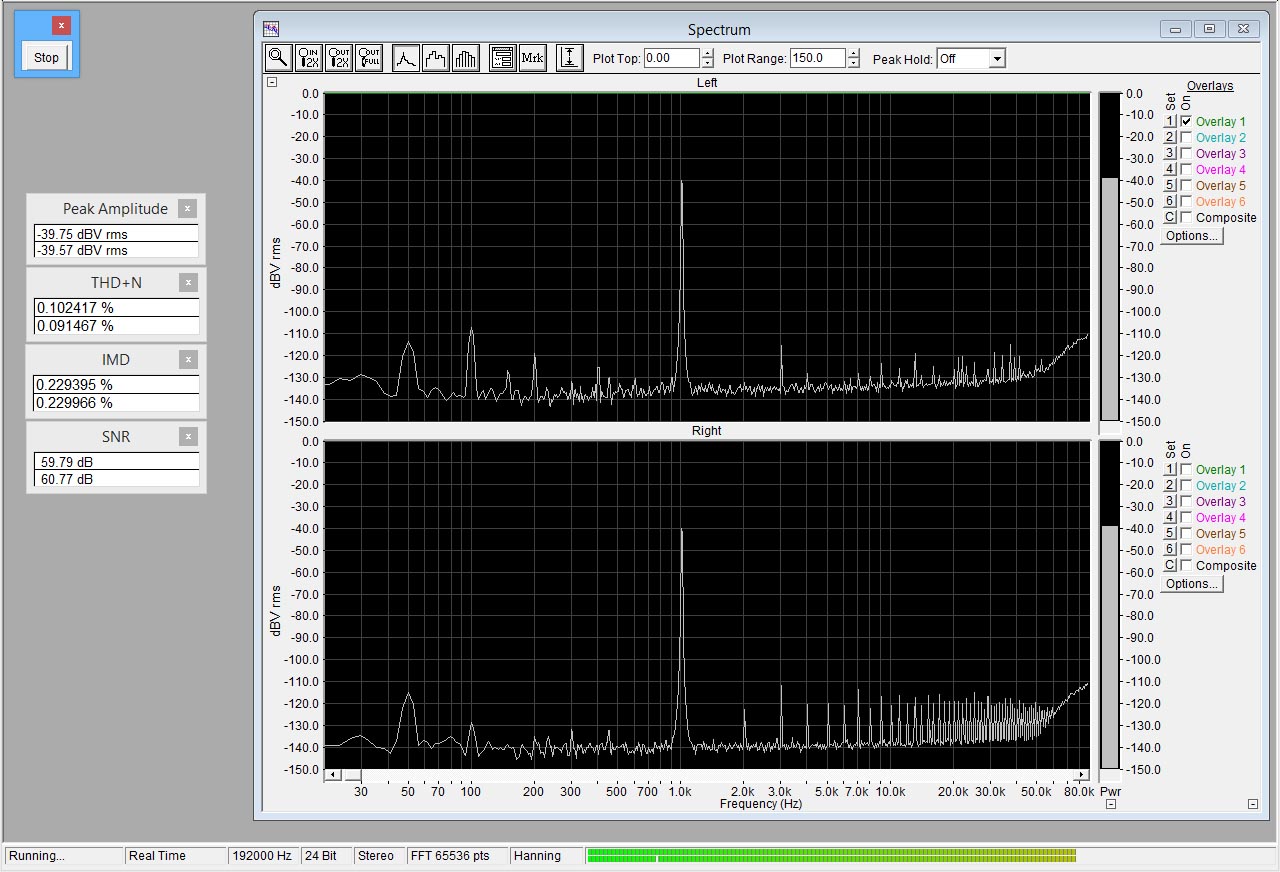Enable Overlay 6 in the Left channel
Image resolution: width=1280 pixels, height=872 pixels.
coord(1186,201)
